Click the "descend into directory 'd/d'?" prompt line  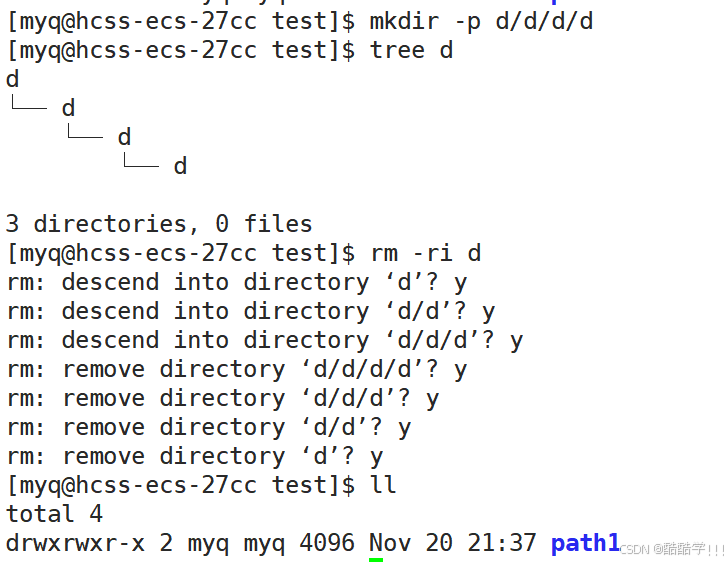click(251, 312)
